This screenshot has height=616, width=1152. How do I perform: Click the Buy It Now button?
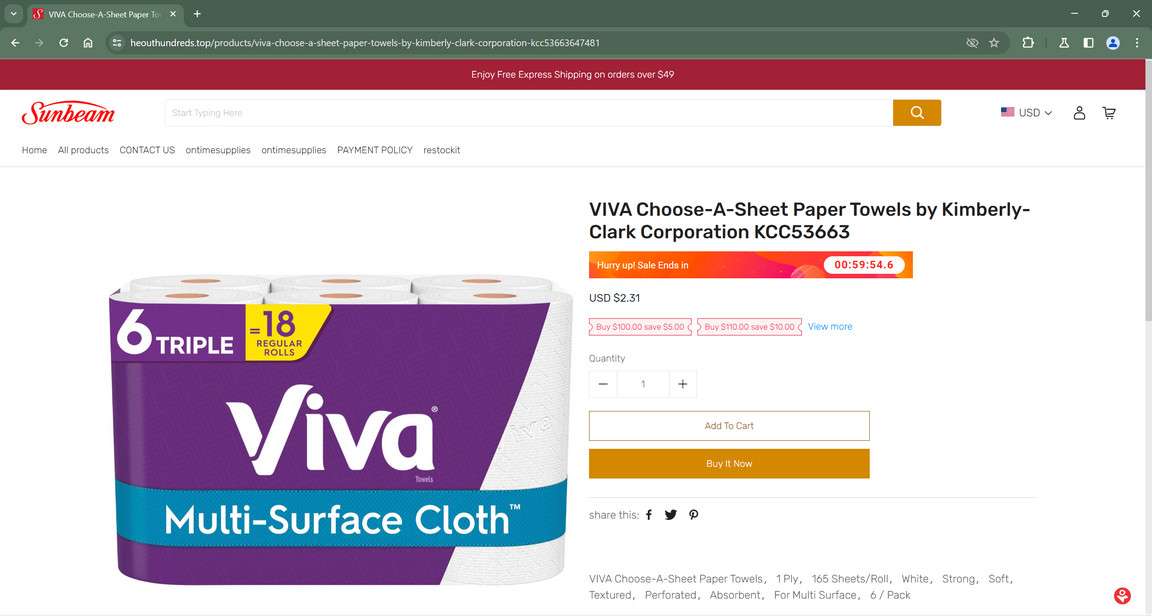pyautogui.click(x=729, y=464)
